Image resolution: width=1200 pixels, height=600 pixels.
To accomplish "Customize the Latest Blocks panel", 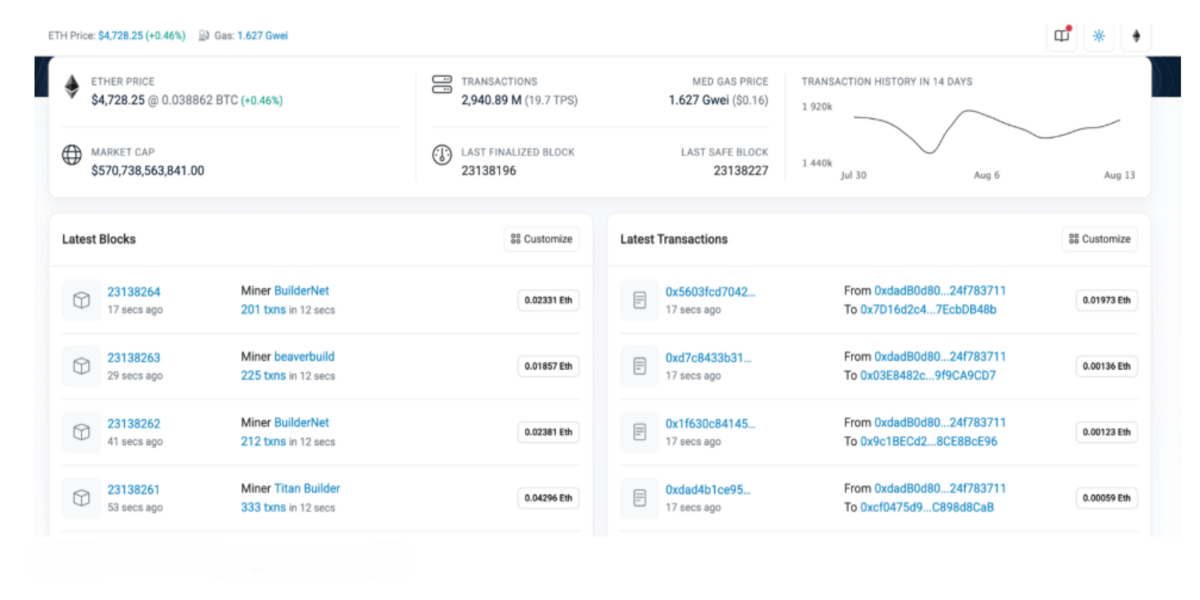I will tap(541, 239).
